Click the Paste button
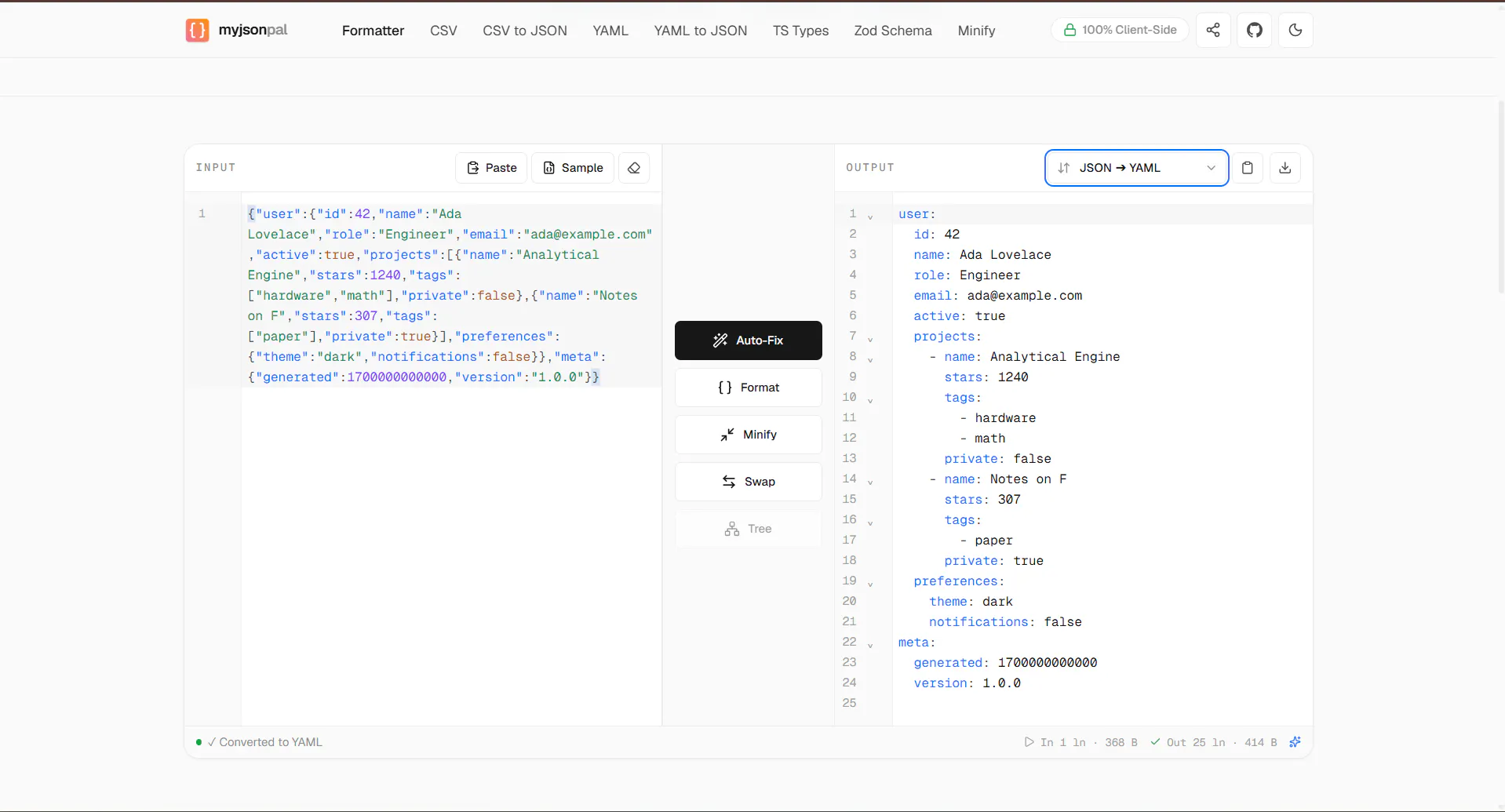1505x812 pixels. click(x=491, y=168)
